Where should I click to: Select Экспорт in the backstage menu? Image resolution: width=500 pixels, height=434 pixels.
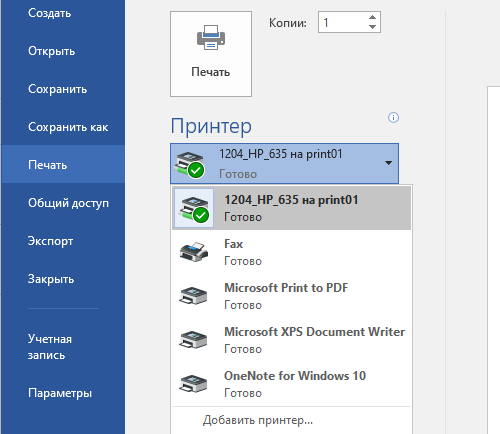click(x=50, y=241)
